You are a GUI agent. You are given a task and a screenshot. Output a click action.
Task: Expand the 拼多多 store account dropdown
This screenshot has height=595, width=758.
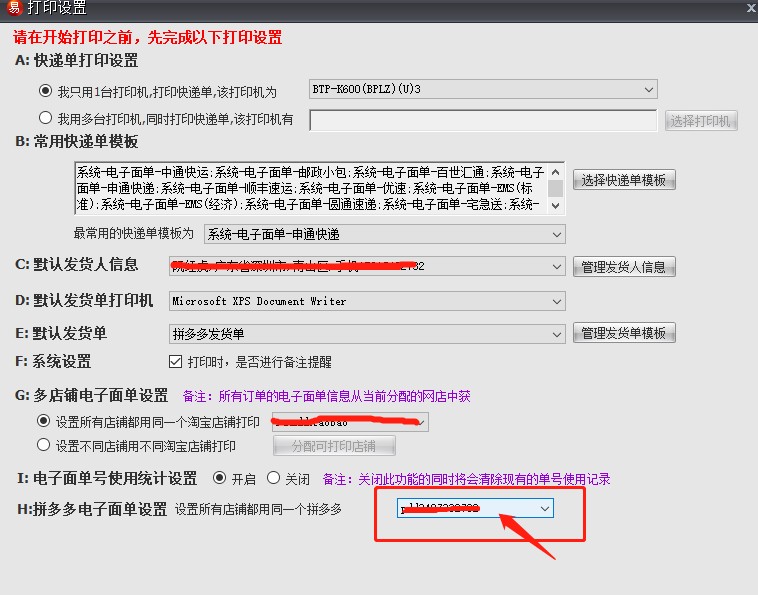(544, 509)
